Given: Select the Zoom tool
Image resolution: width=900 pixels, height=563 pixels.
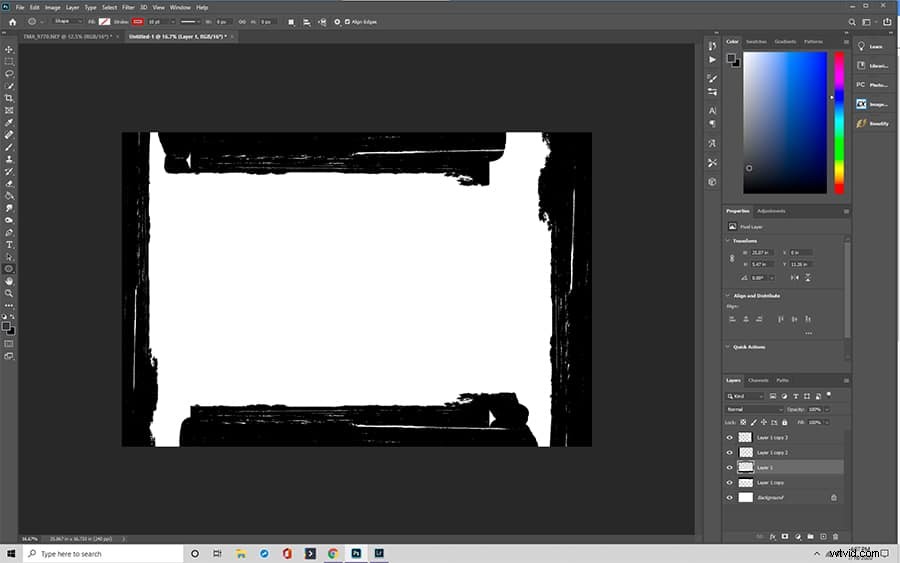Looking at the screenshot, I should (x=9, y=293).
